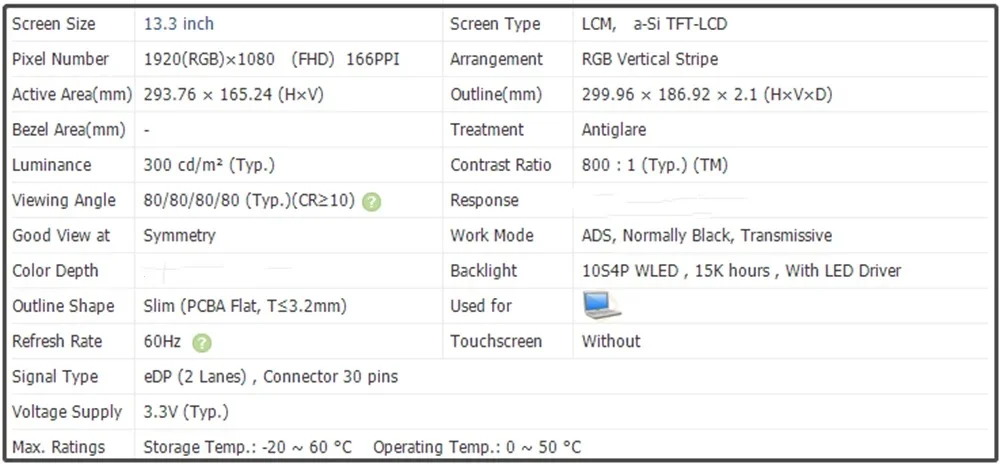Click the Good View at Symmetry value
This screenshot has width=1000, height=464.
180,236
